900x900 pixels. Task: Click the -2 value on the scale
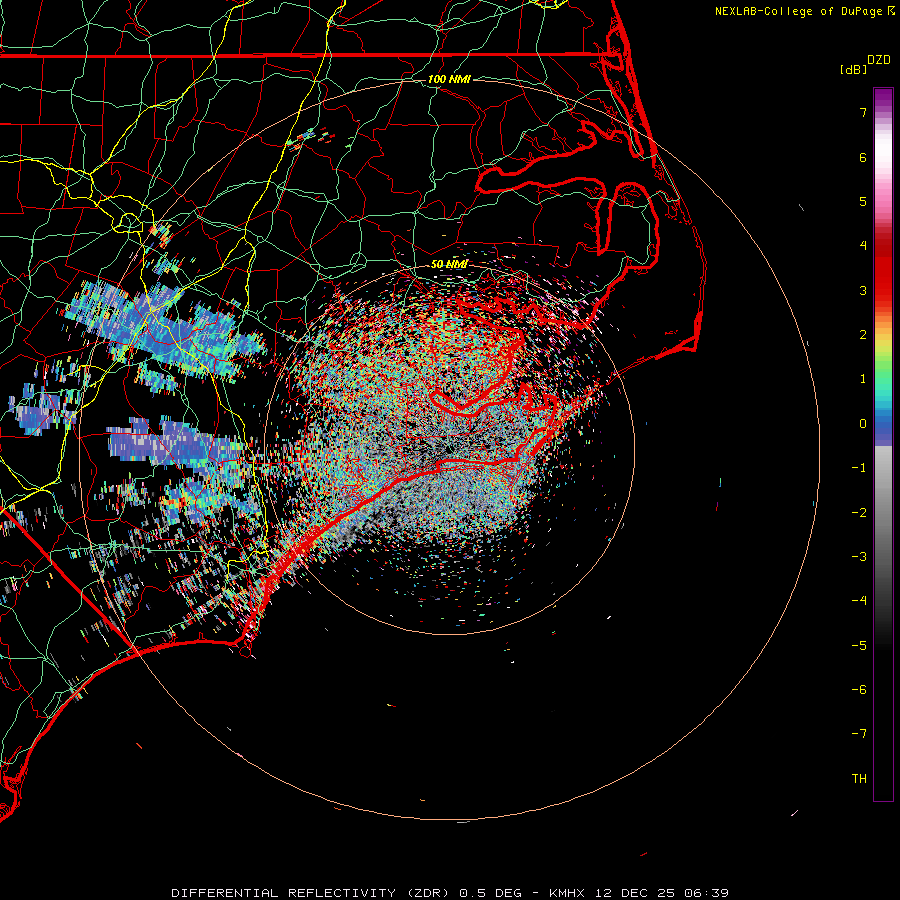[859, 513]
